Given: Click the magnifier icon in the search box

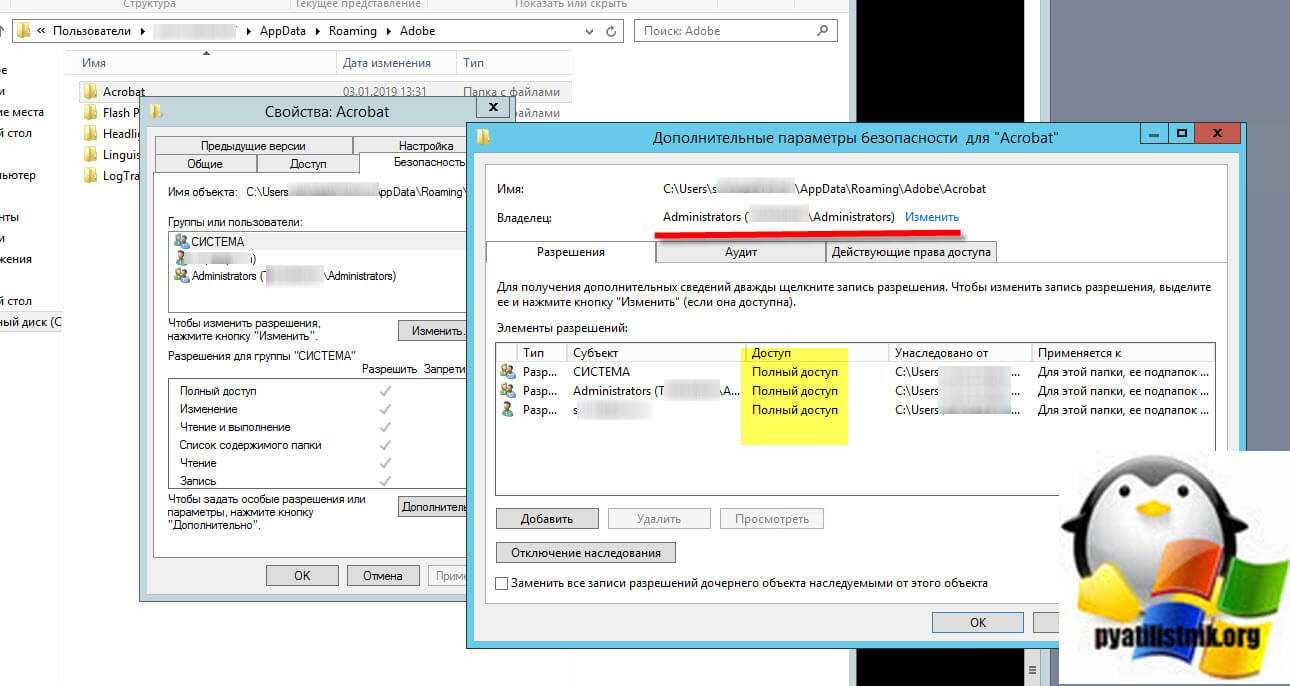Looking at the screenshot, I should [x=823, y=31].
